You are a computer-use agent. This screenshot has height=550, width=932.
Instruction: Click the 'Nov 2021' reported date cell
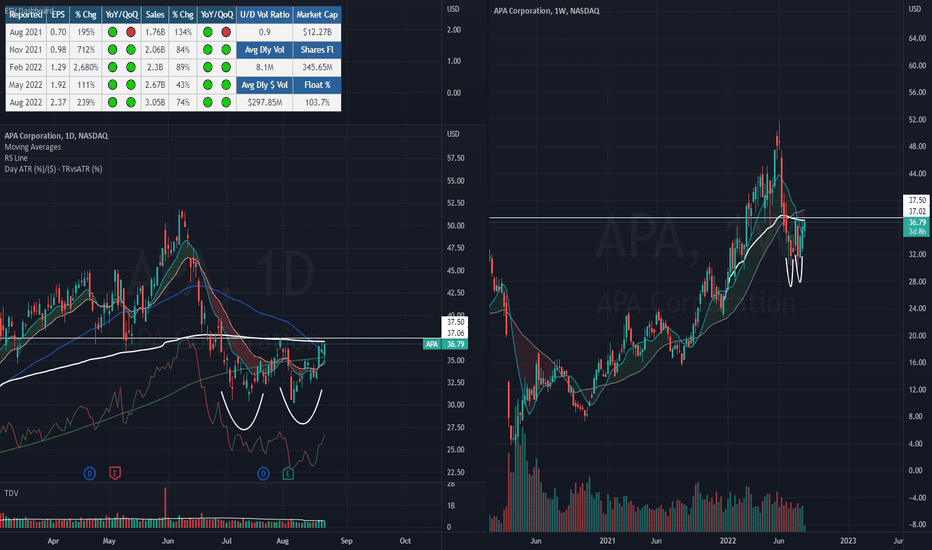coord(26,50)
